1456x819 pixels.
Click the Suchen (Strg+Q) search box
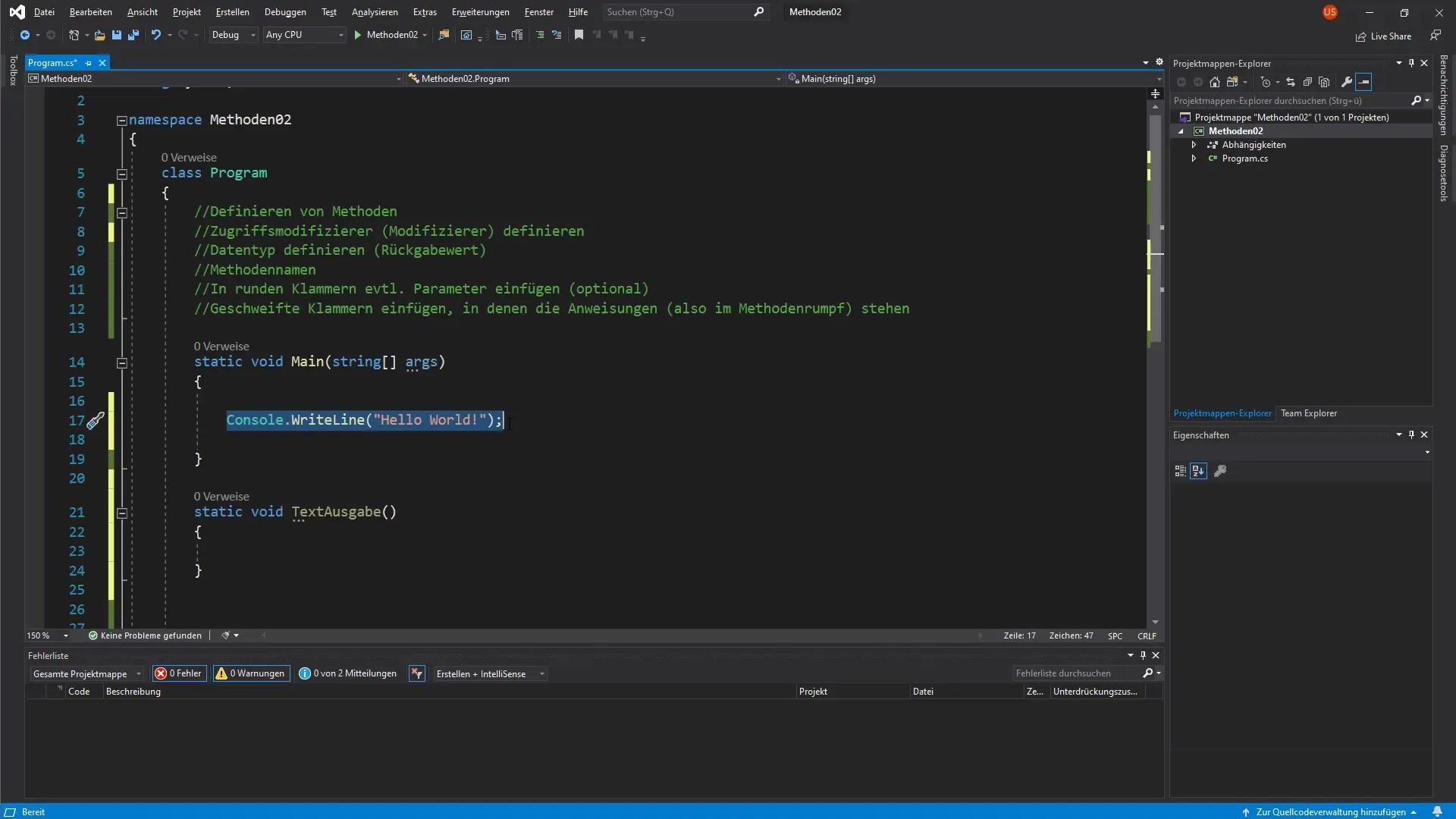[x=686, y=12]
